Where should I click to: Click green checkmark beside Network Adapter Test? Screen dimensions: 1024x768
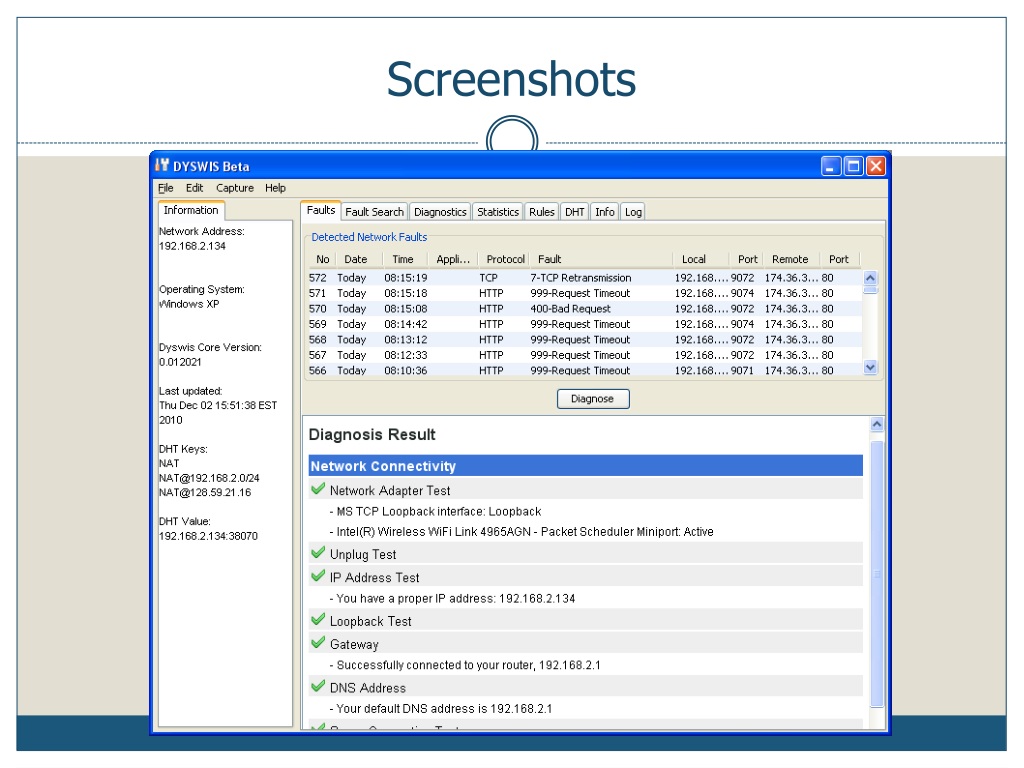click(318, 490)
